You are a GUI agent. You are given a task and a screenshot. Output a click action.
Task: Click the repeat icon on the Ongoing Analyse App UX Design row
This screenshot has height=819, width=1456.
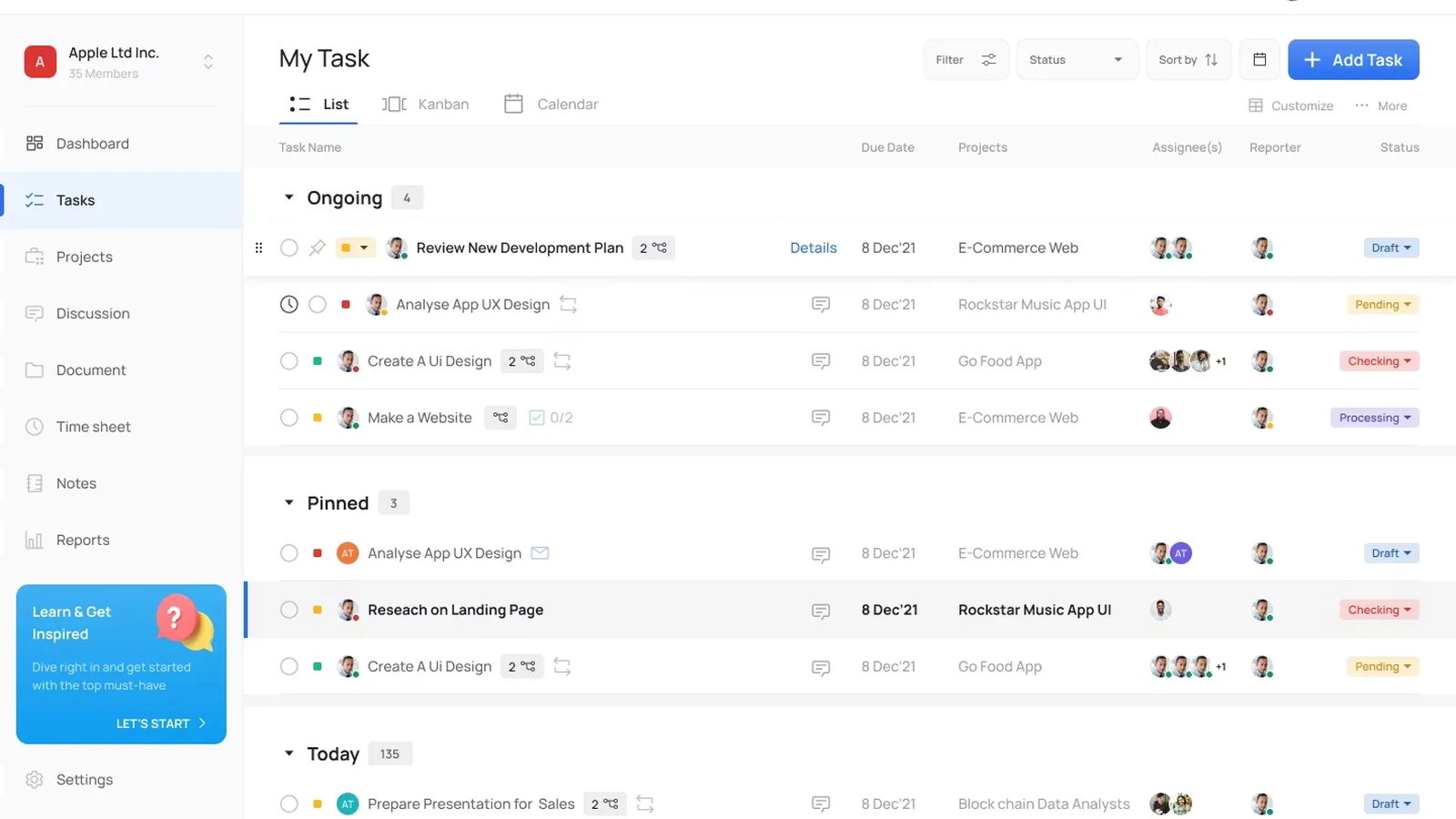pos(569,304)
